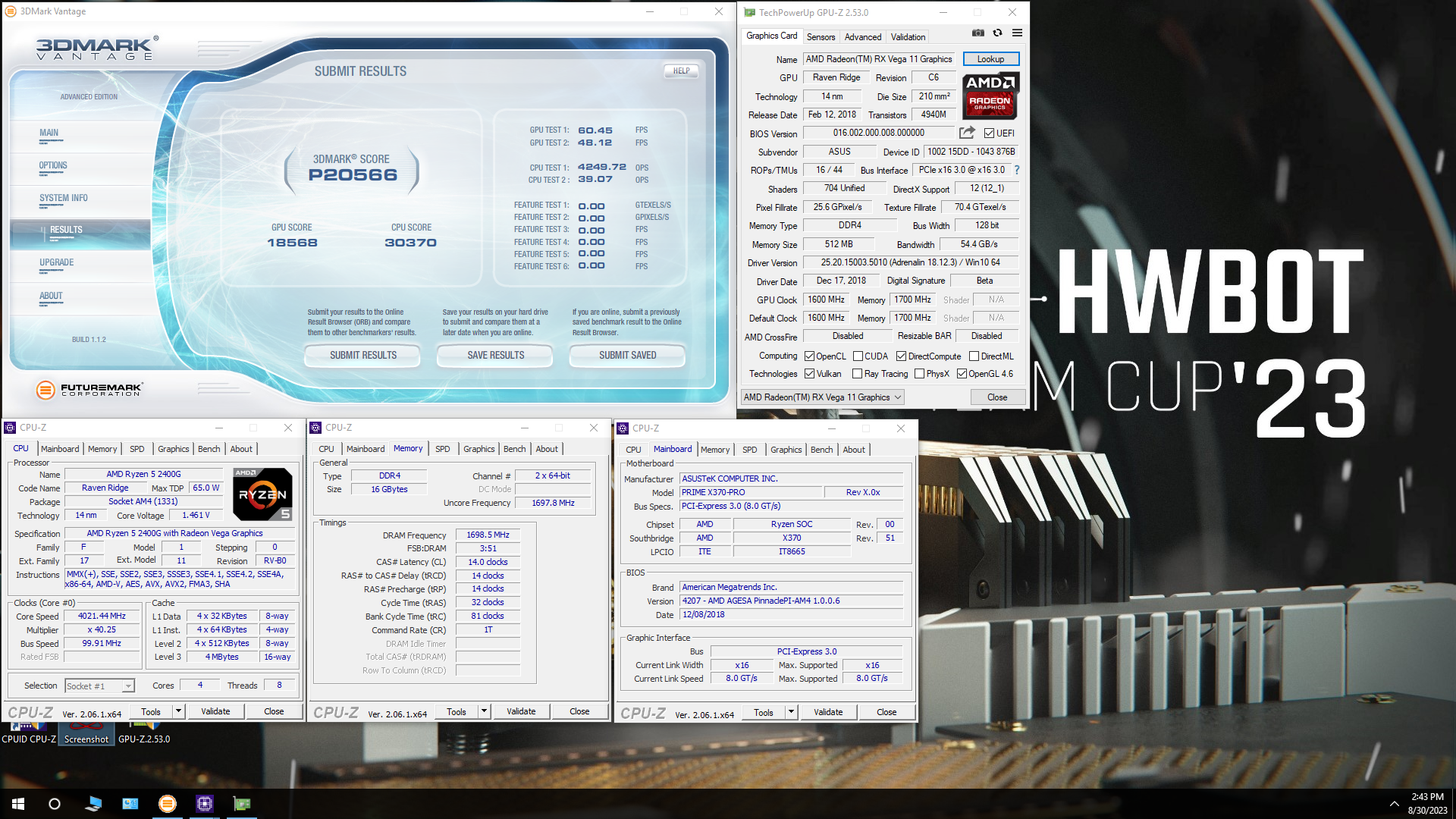
Task: Click the purple CPU-Z taskbar icon
Action: (205, 804)
